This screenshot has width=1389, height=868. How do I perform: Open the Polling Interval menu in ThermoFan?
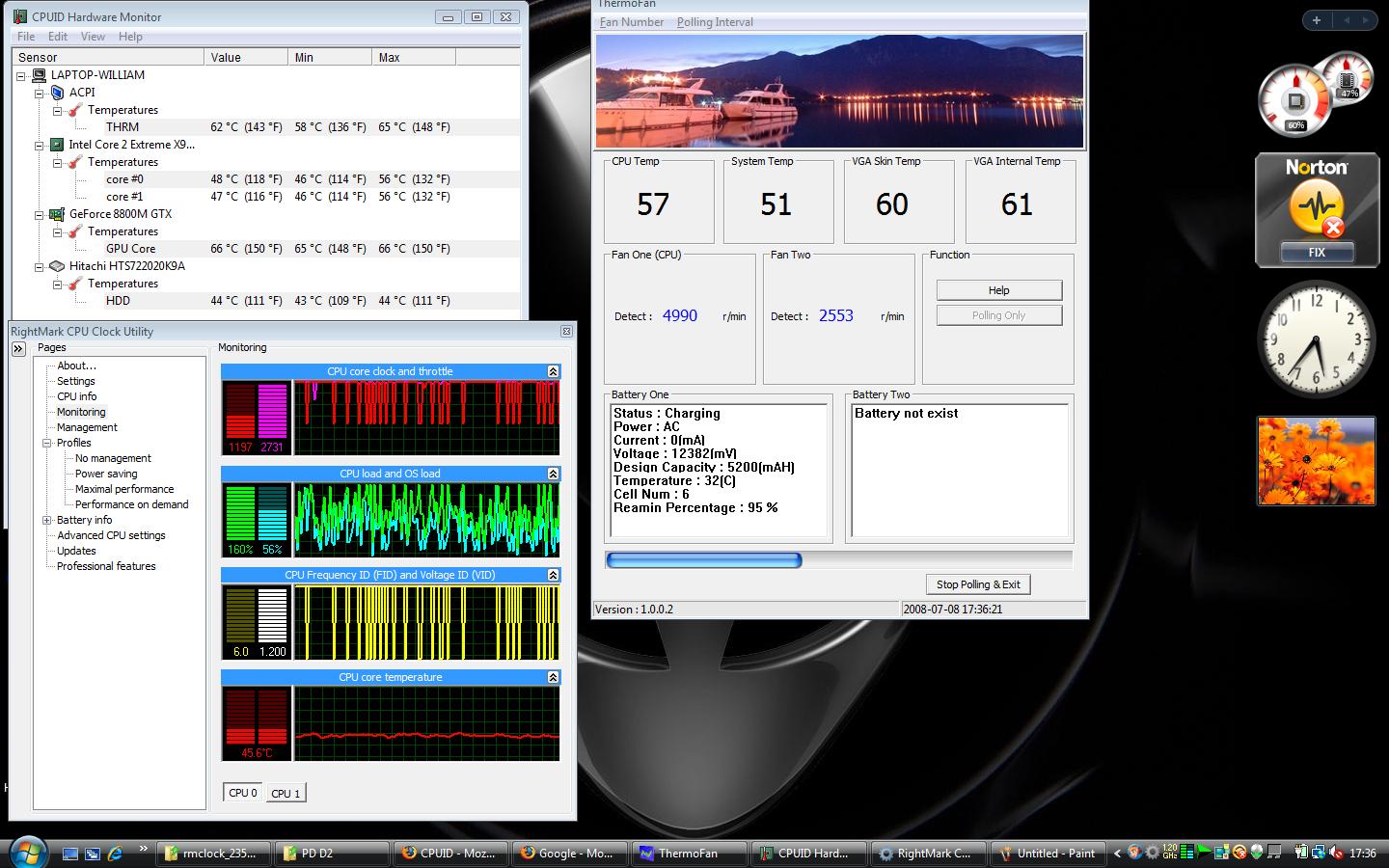pos(715,22)
